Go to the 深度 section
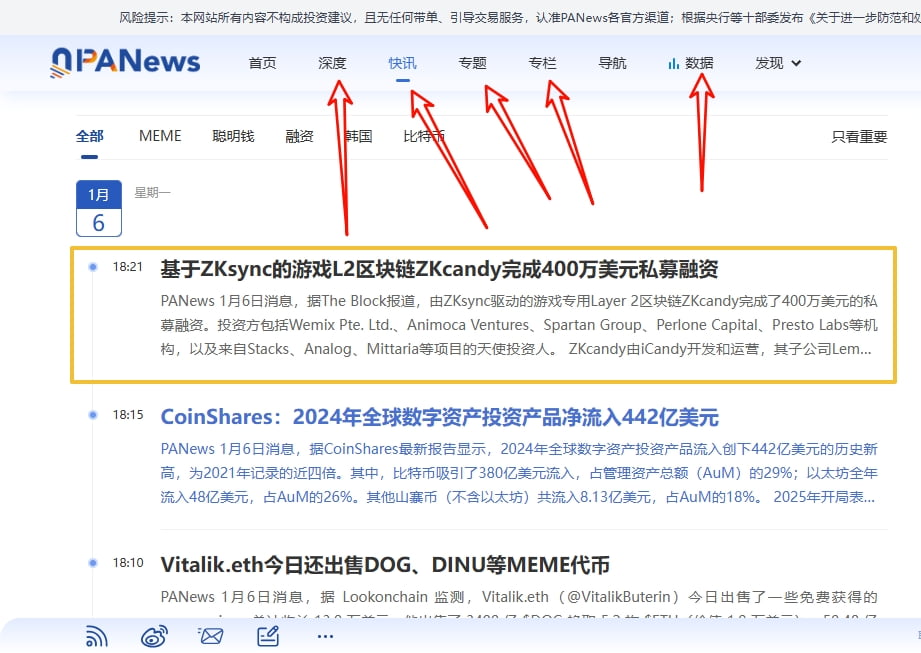This screenshot has width=921, height=653. tap(332, 63)
